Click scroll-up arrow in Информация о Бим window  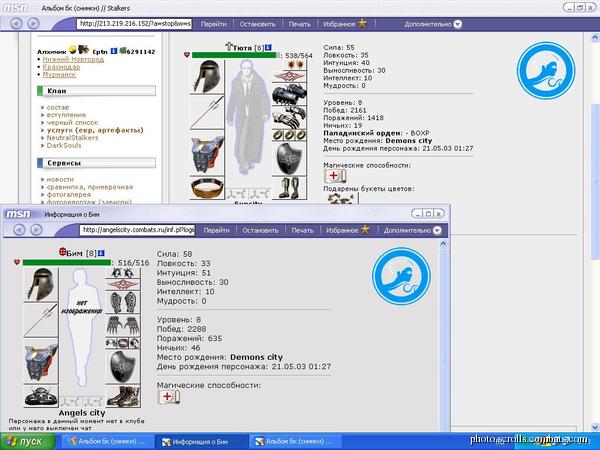tap(443, 244)
